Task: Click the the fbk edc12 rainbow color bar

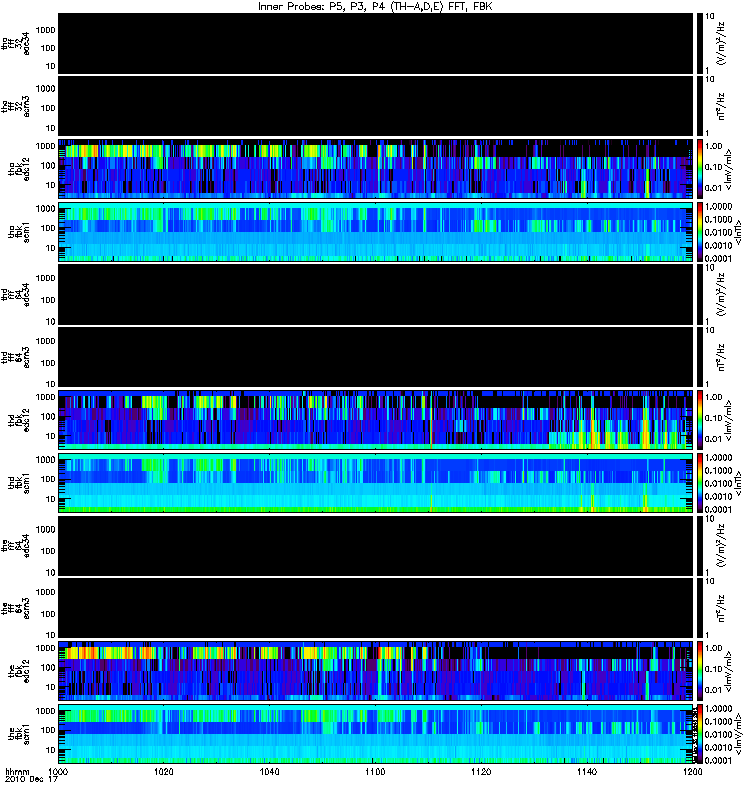Action: tap(699, 670)
